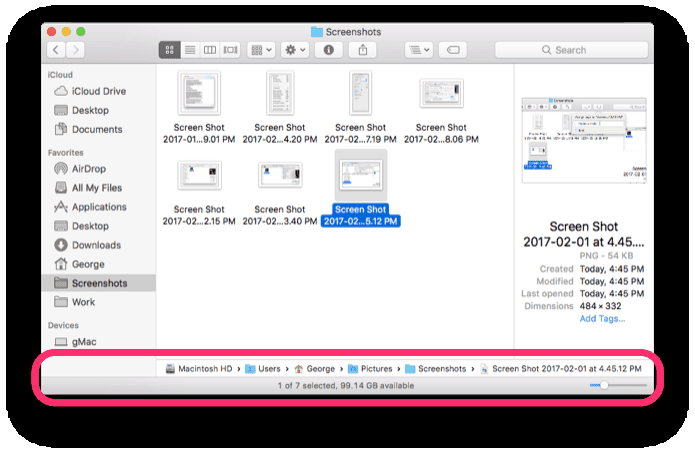Viewport: 695px width, 453px height.
Task: Click the Edit Tags icon
Action: tap(453, 50)
